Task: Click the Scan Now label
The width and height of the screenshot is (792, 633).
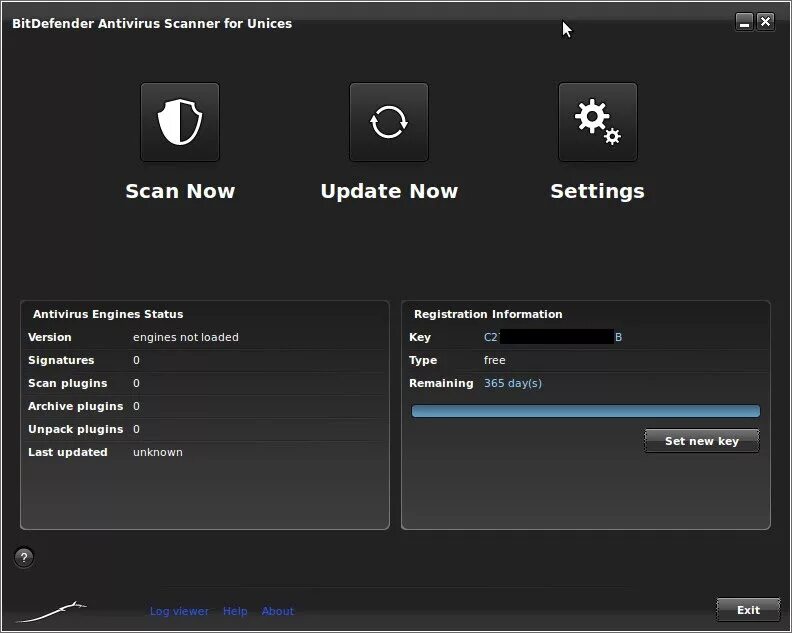Action: [180, 191]
